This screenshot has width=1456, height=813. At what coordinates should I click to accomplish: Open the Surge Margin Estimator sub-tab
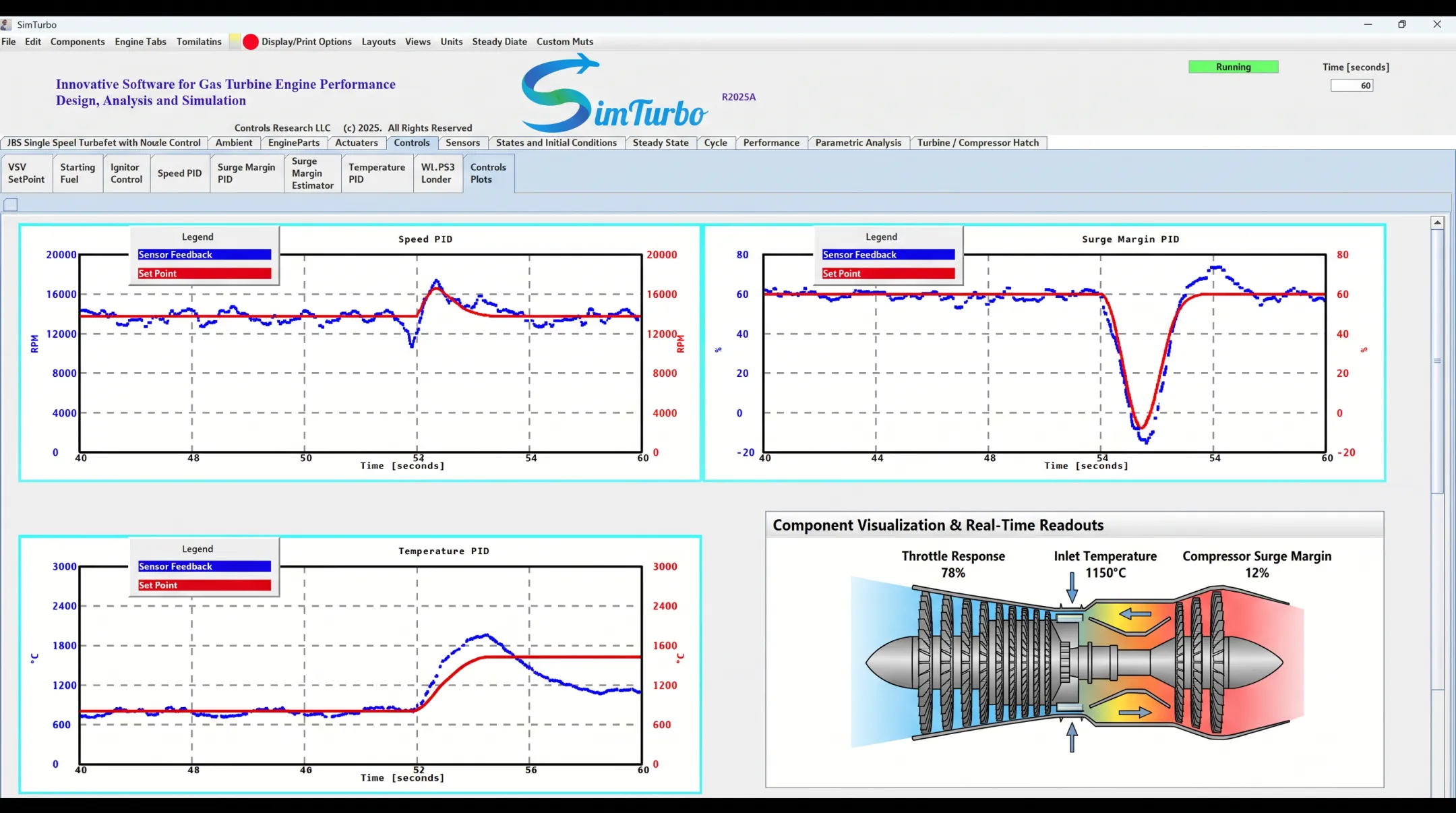click(x=312, y=173)
